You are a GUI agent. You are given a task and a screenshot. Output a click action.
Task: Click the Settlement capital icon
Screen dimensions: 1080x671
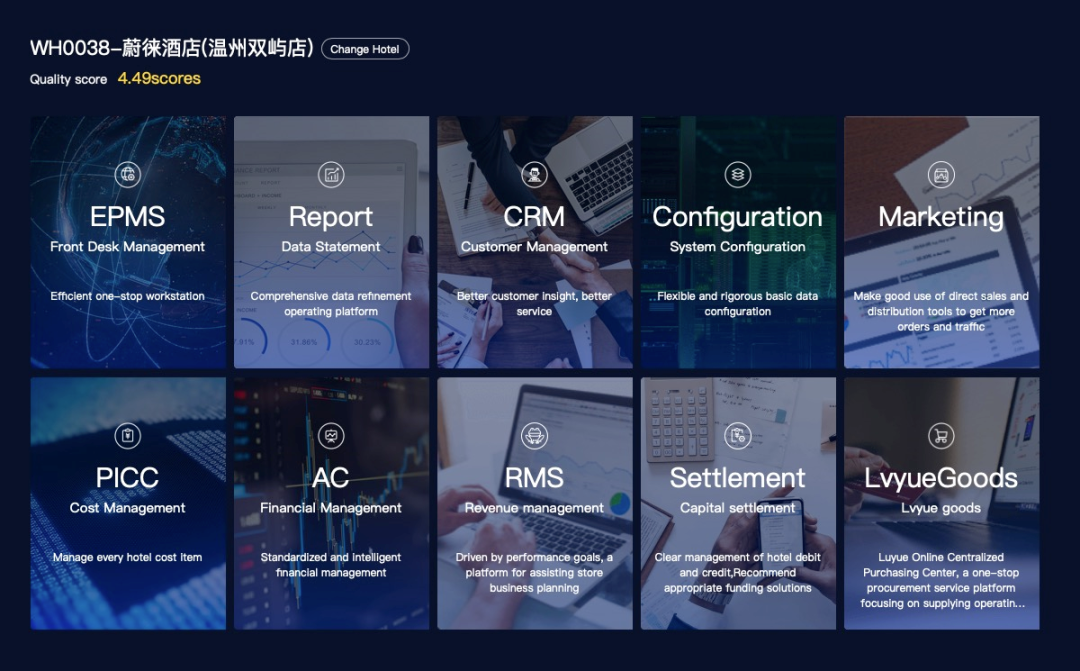[738, 435]
